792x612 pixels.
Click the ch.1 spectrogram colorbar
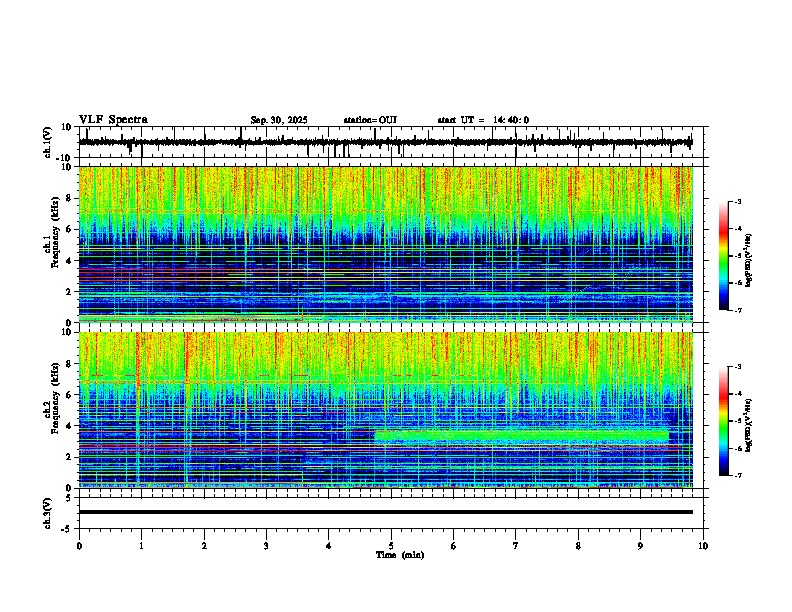click(x=723, y=256)
